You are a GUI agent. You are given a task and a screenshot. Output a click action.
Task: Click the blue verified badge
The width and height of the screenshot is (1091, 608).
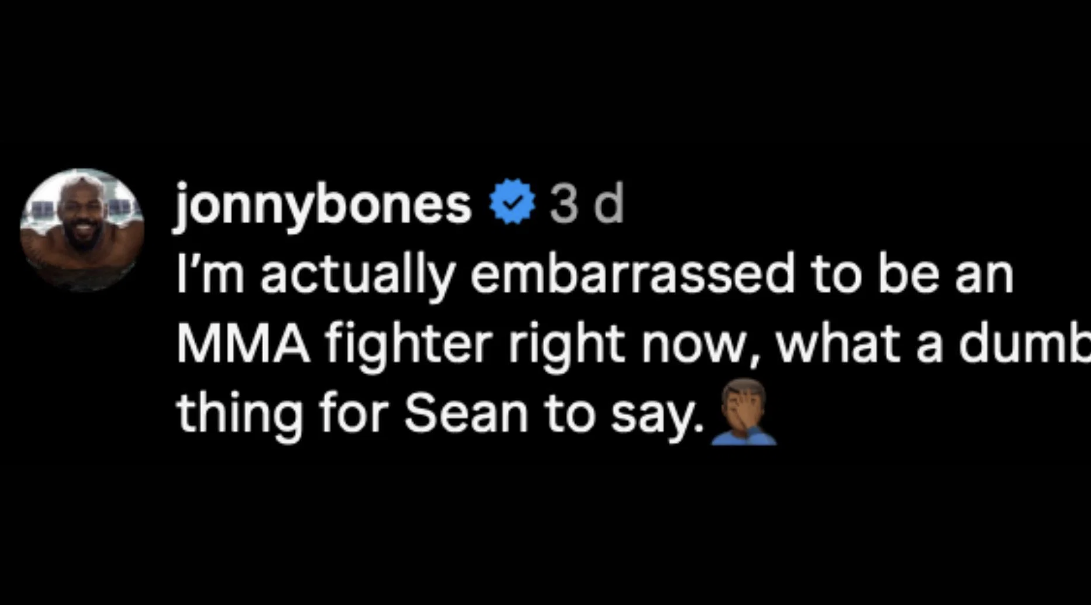[512, 205]
